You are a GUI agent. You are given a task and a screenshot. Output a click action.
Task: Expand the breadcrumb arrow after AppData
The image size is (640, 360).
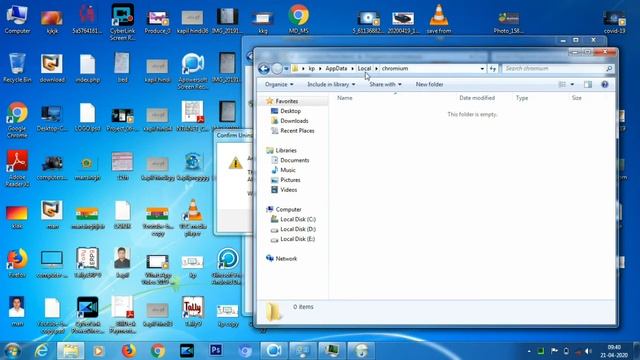tap(352, 69)
